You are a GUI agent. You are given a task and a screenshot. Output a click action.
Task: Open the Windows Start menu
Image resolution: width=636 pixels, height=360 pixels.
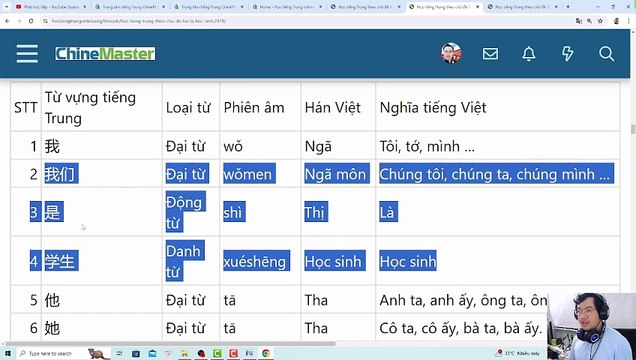coord(7,354)
